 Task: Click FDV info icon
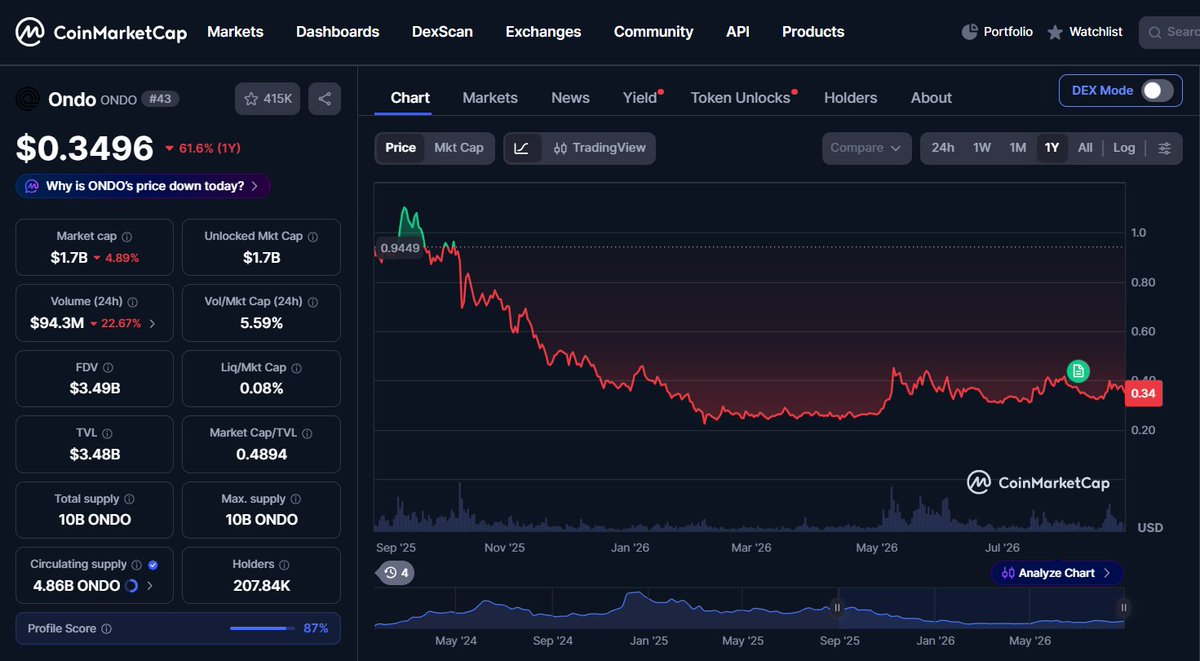click(108, 368)
